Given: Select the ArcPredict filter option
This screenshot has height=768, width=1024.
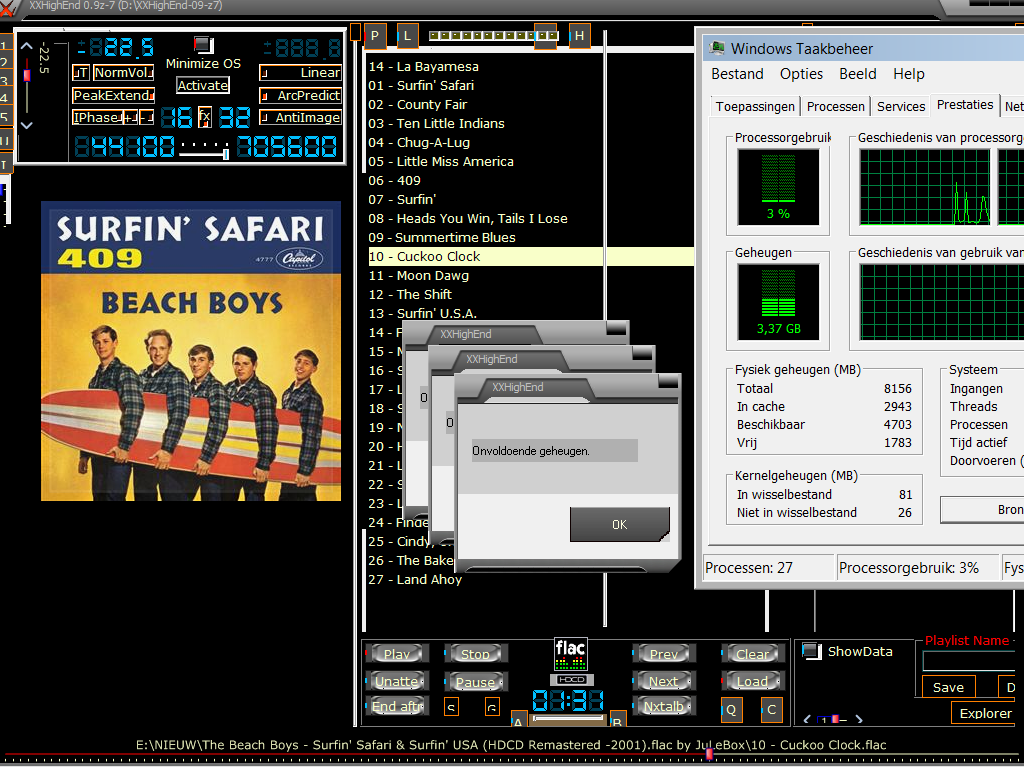Looking at the screenshot, I should pos(300,95).
